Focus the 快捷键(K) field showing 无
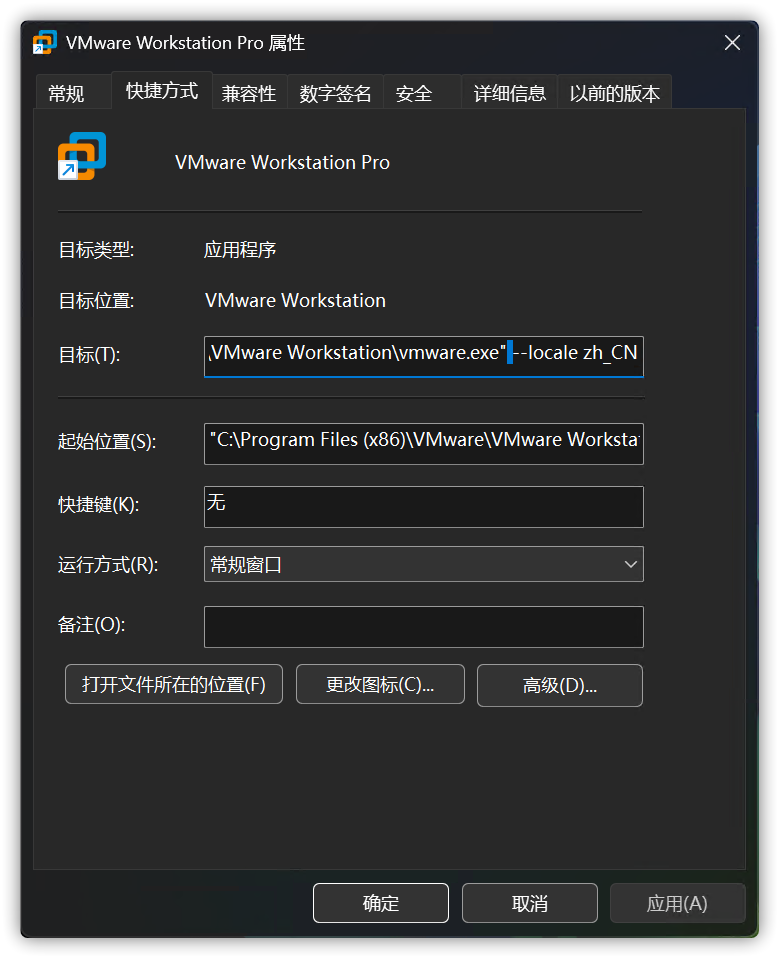779x958 pixels. point(423,506)
